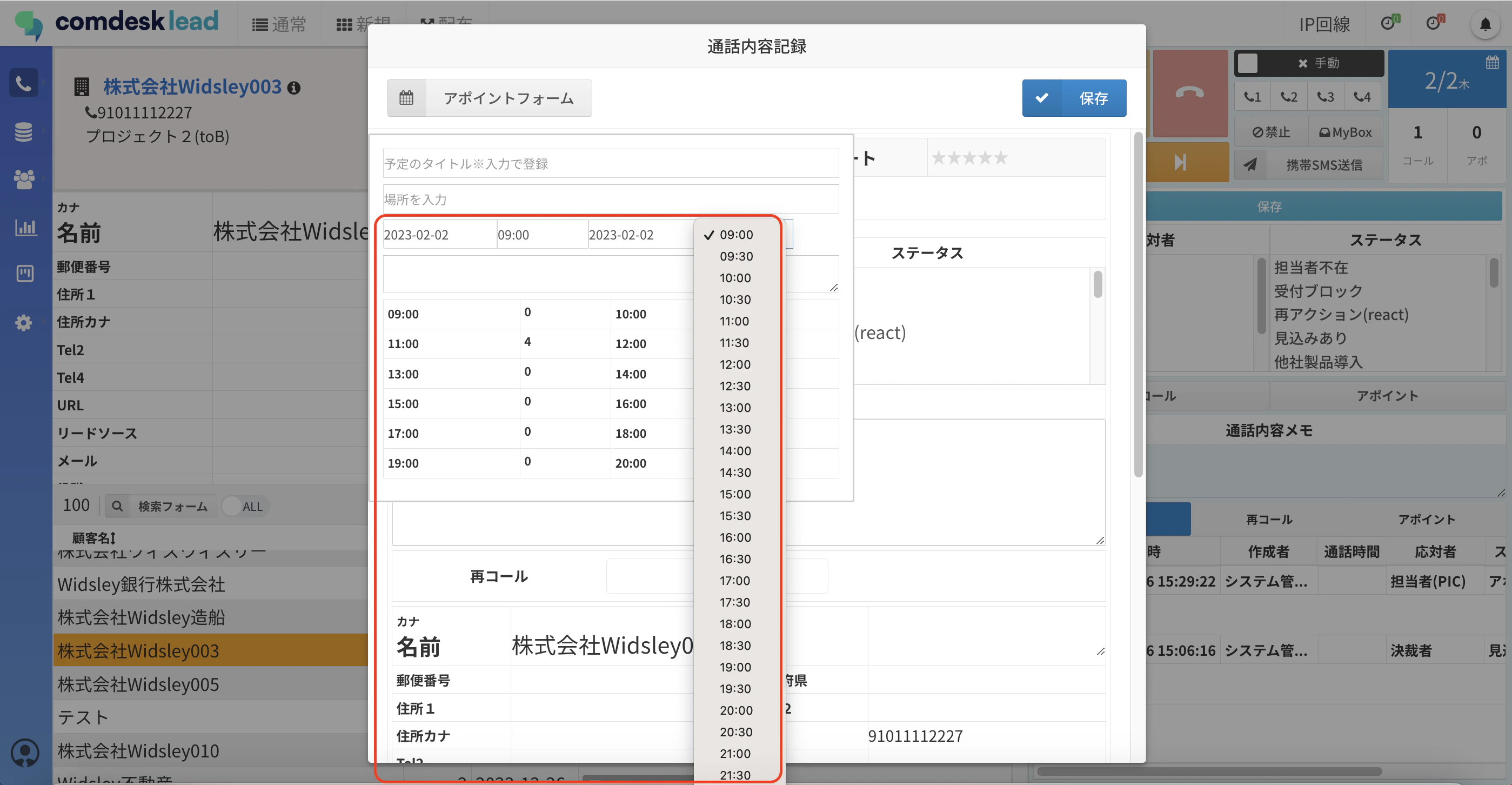Select 17:30 in the time list
This screenshot has width=1512, height=785.
[736, 602]
